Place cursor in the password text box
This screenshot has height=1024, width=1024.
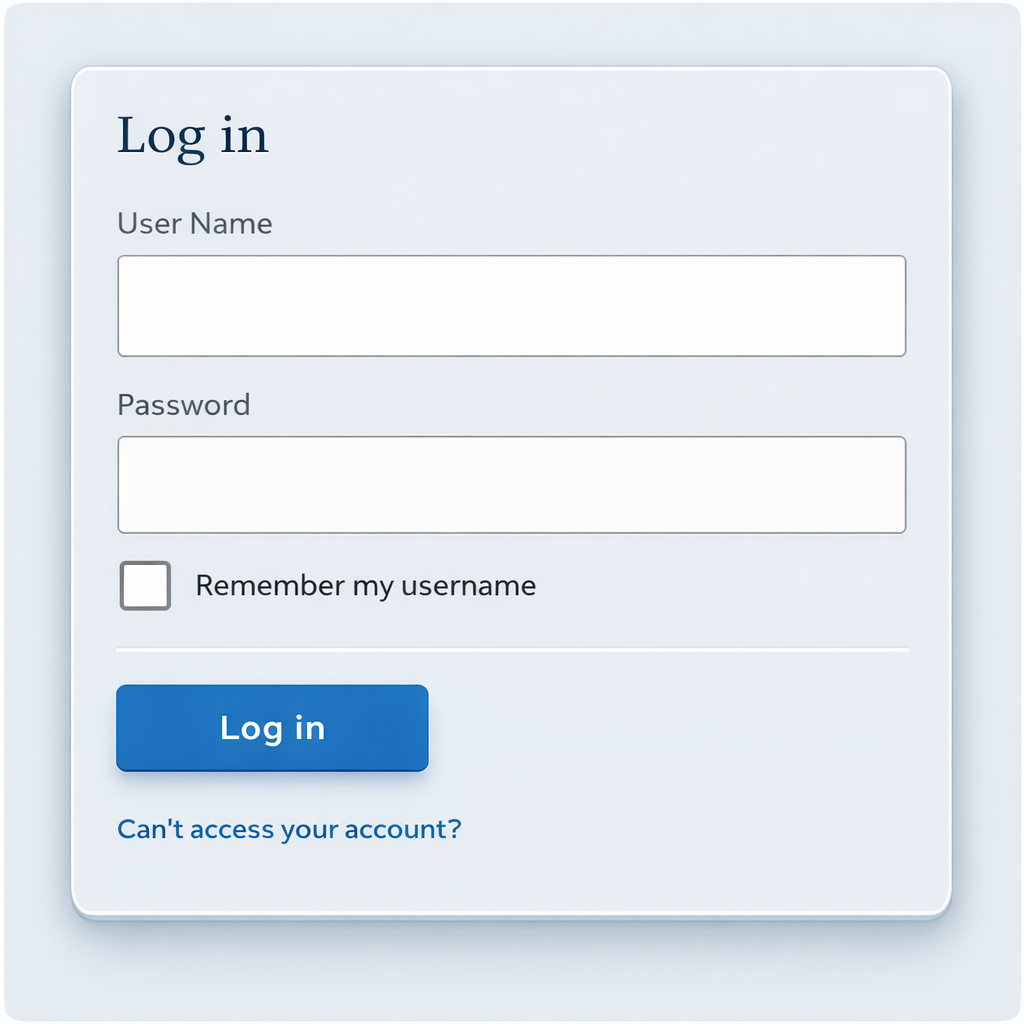[512, 484]
